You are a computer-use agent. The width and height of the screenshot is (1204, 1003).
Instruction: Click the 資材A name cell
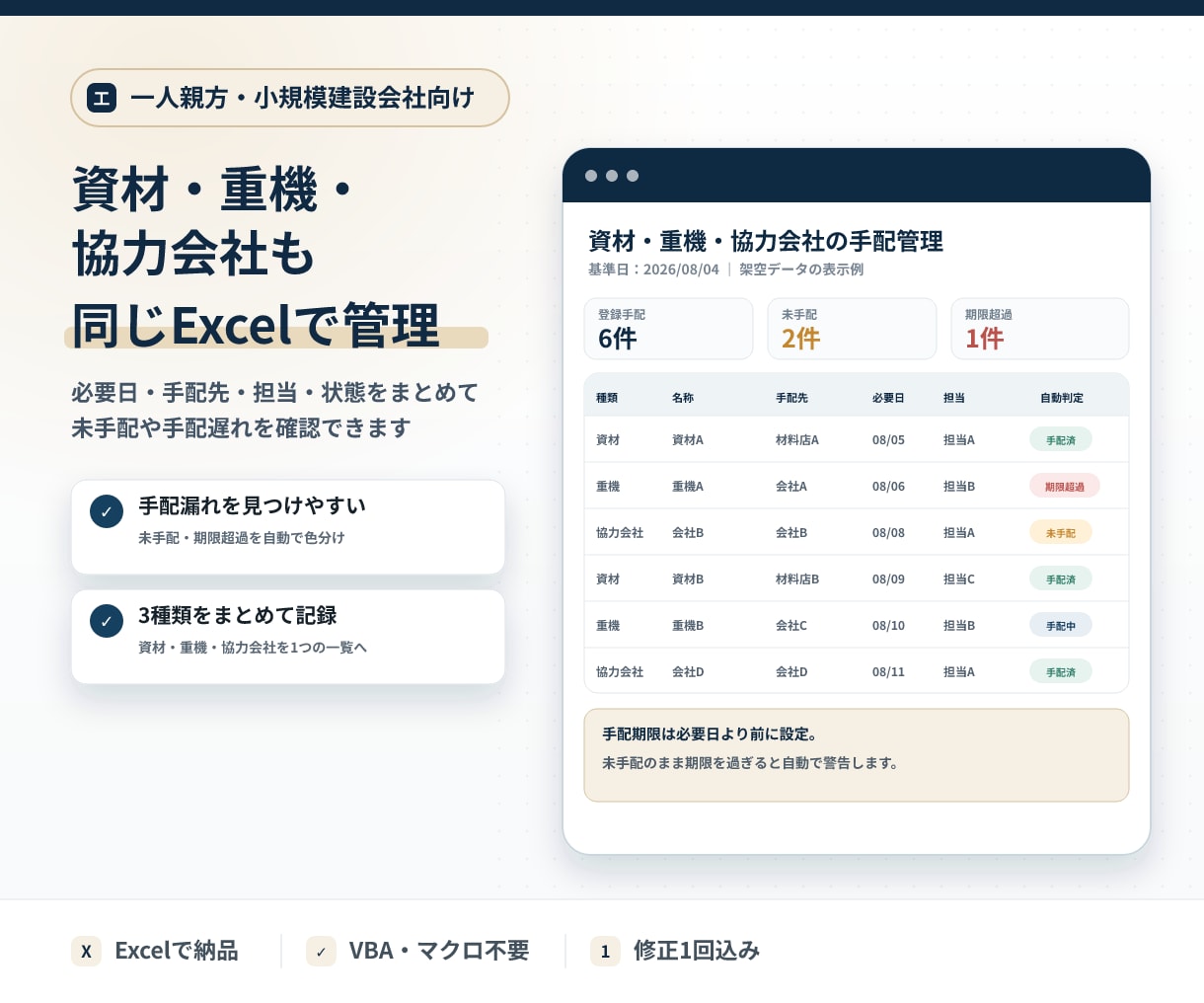click(x=688, y=440)
